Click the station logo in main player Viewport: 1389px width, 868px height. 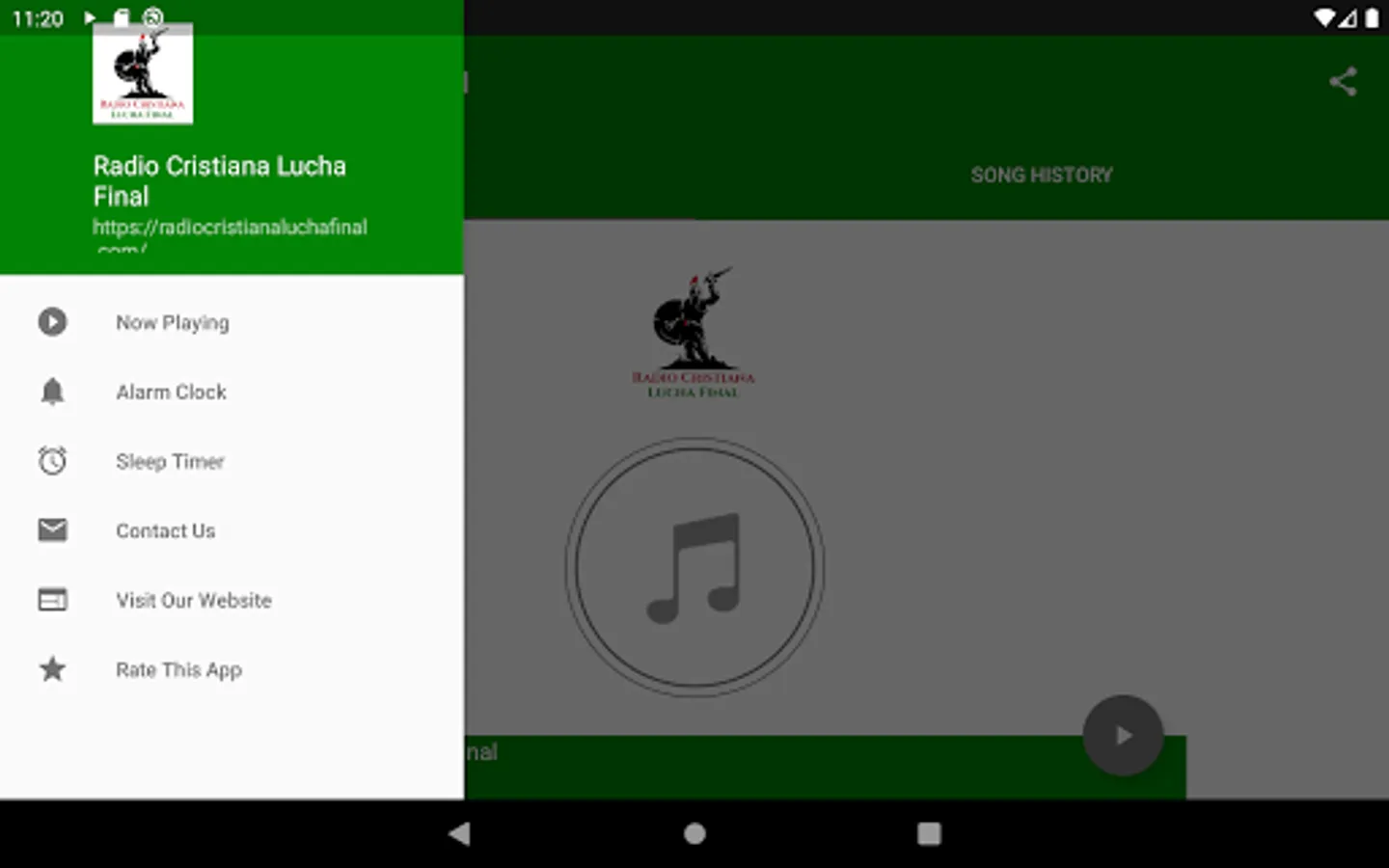tap(694, 334)
